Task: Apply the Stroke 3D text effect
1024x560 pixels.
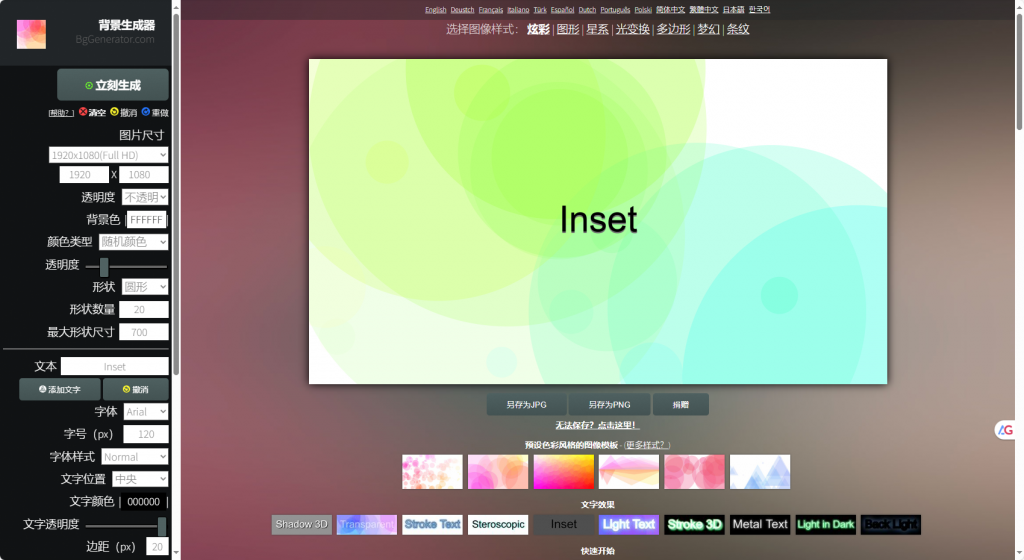Action: tap(694, 524)
